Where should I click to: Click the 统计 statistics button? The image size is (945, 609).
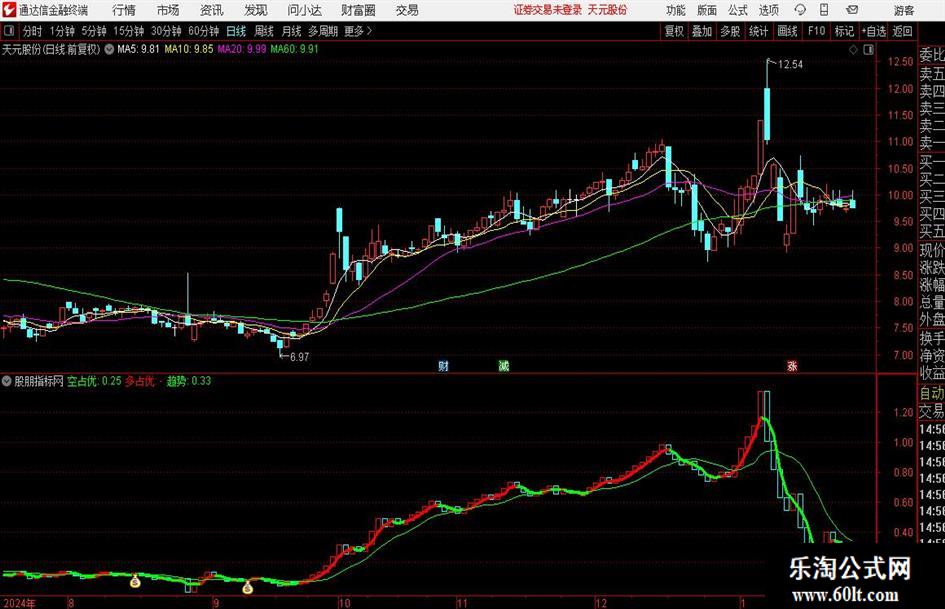758,31
